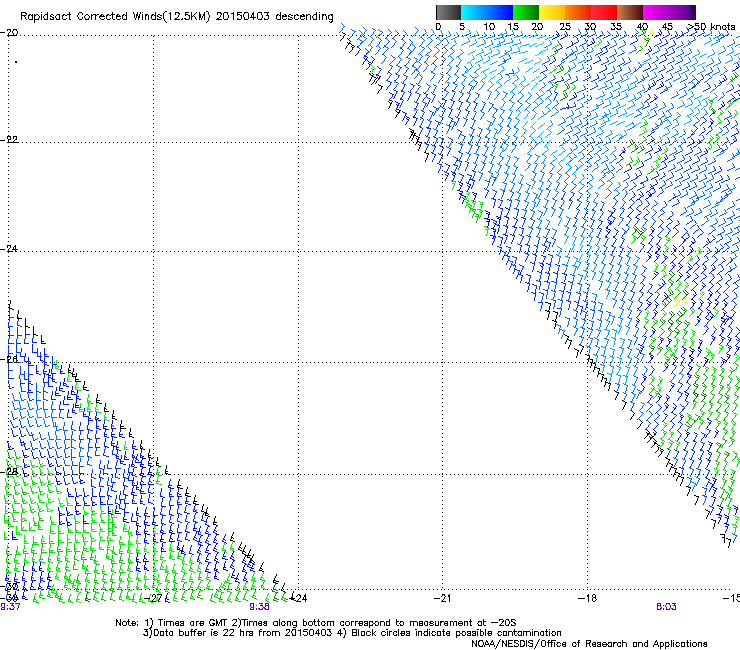Viewport: 740px width, 650px height.
Task: Click the gray 0–5 knots legend segment
Action: coord(448,12)
